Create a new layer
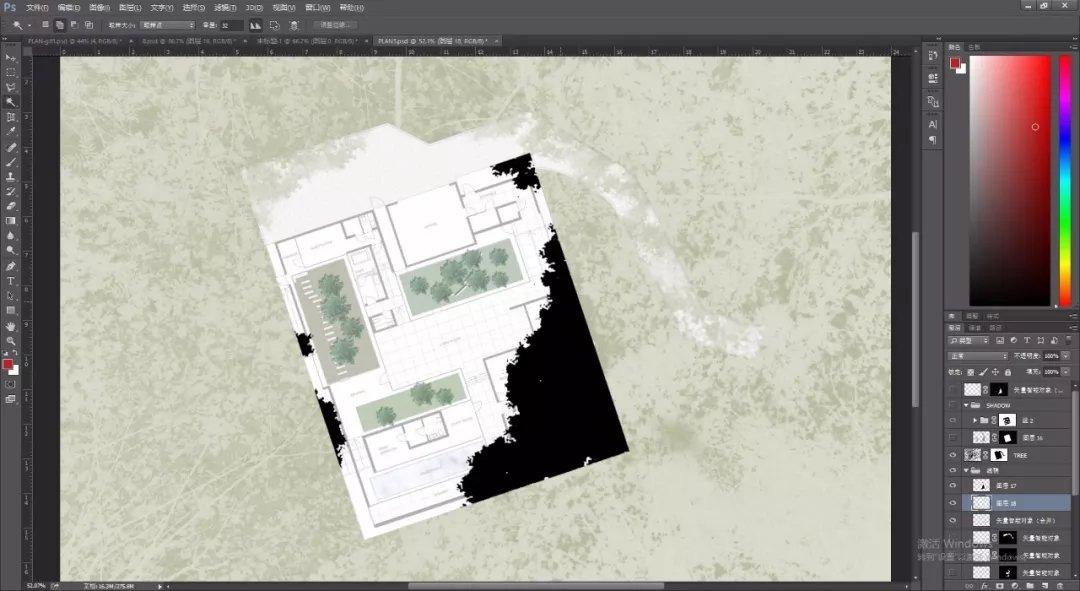This screenshot has width=1080, height=591. tap(1046, 586)
